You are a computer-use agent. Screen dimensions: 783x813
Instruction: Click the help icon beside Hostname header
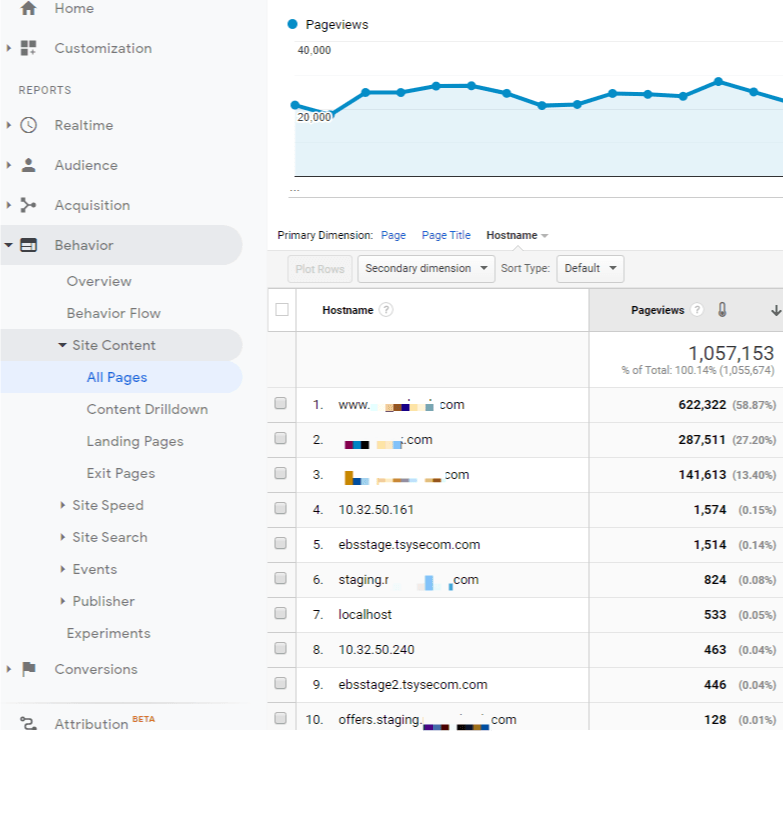point(386,310)
